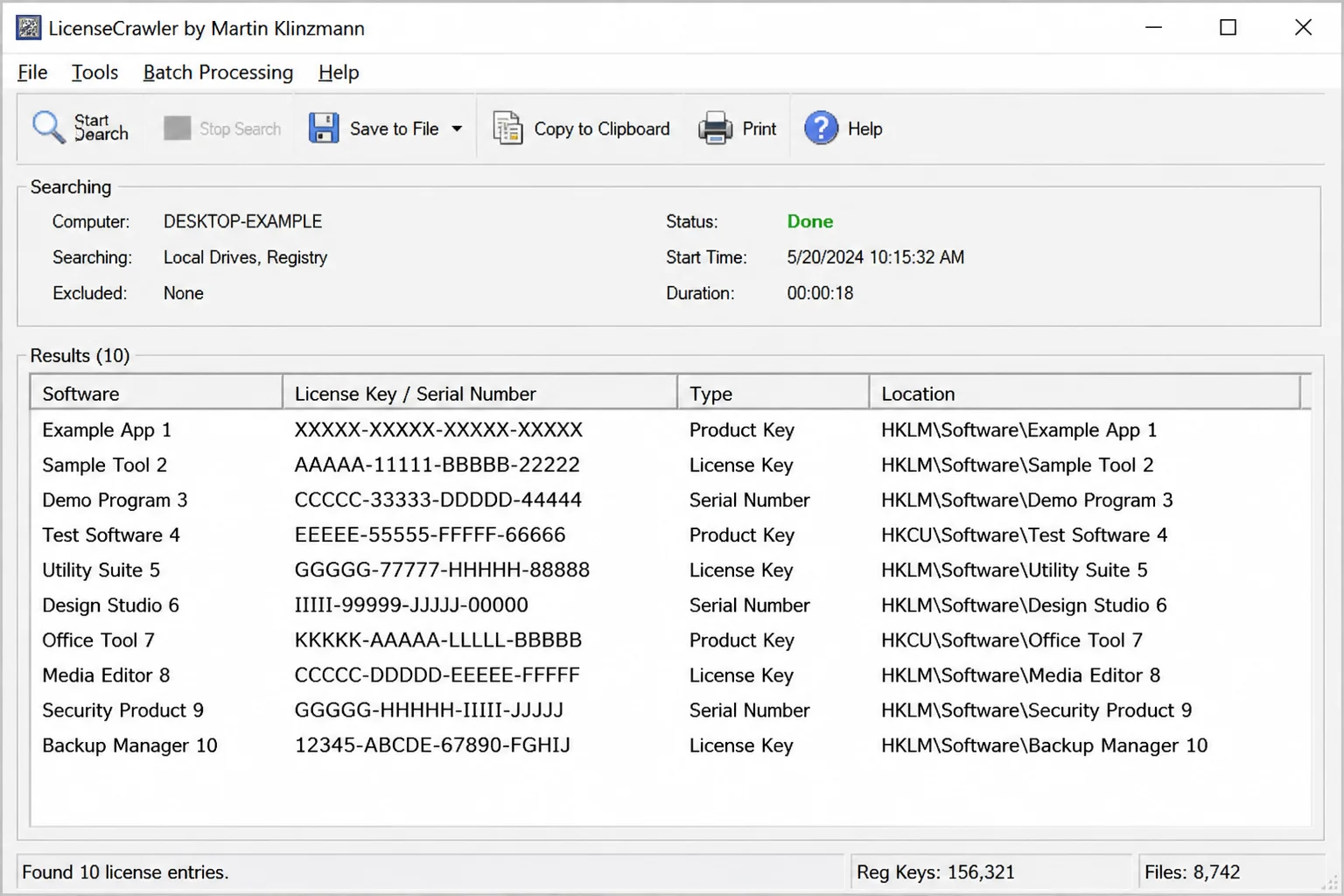Click key EEEEE-55555-FFFFF-66666
This screenshot has width=1344, height=896.
430,535
